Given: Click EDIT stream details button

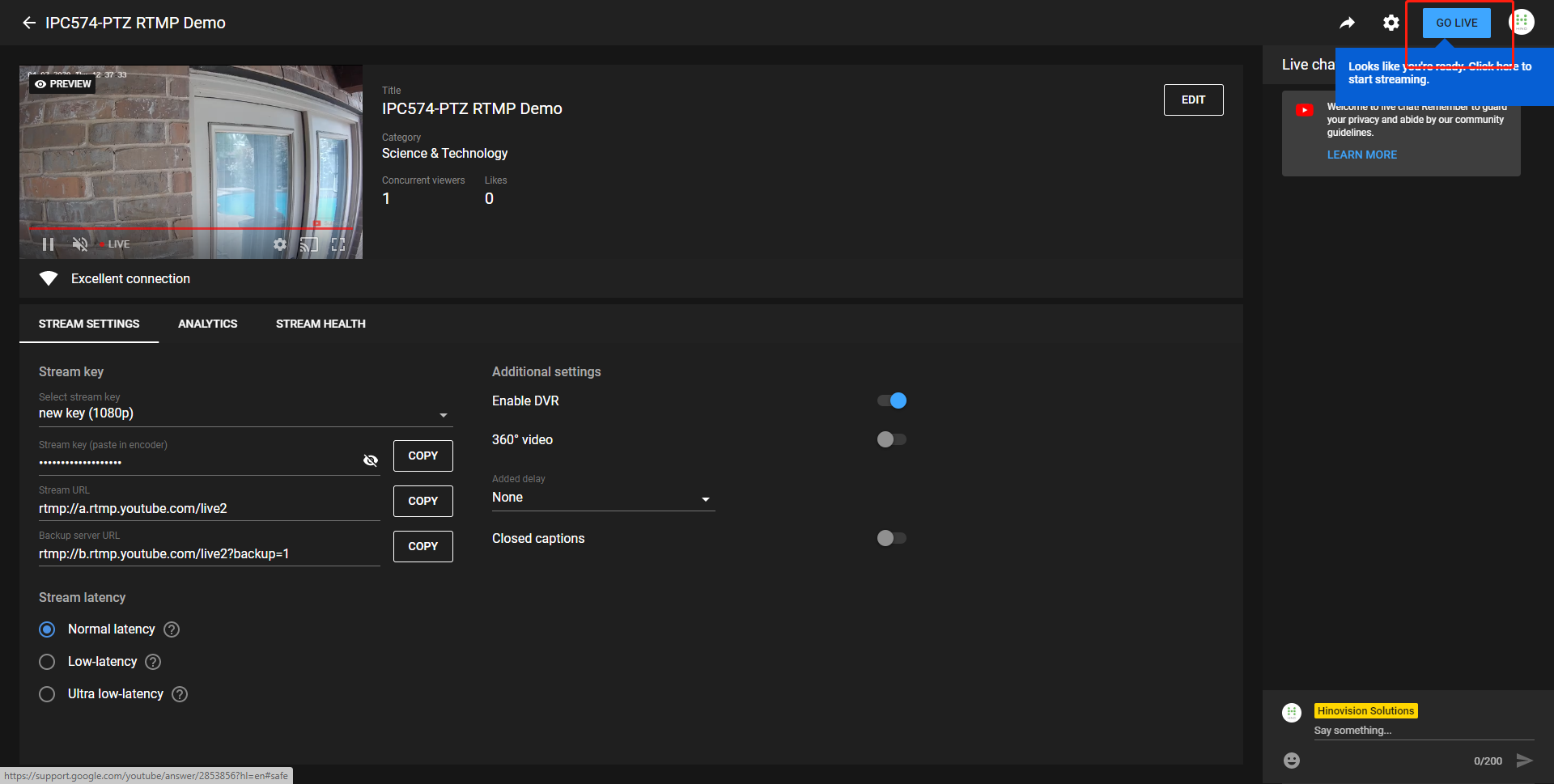Looking at the screenshot, I should pyautogui.click(x=1194, y=100).
